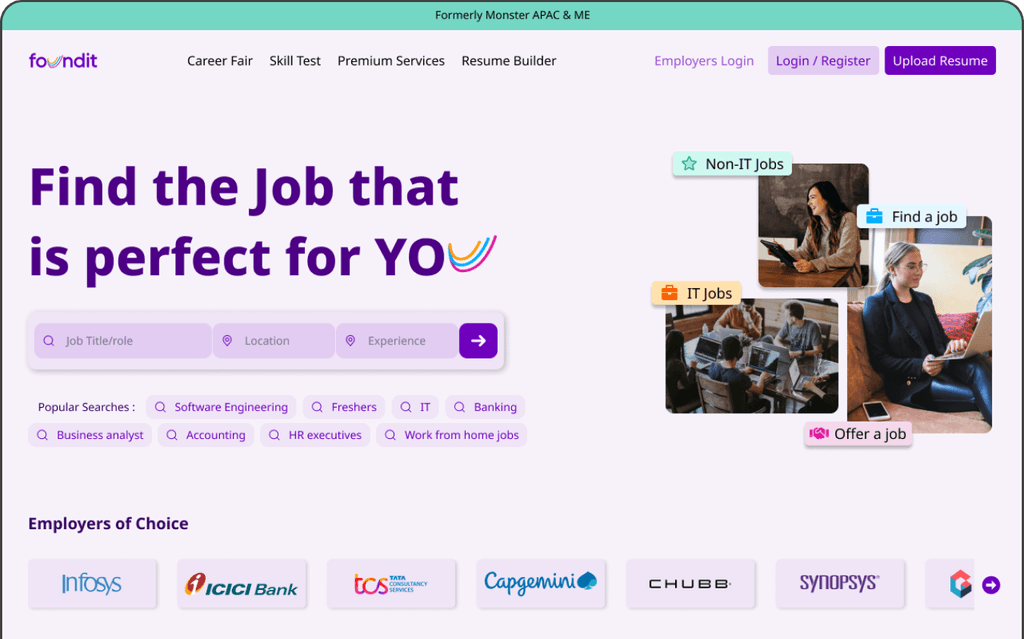The image size is (1024, 639).
Task: Focus the Job Title/role input field
Action: (x=123, y=340)
